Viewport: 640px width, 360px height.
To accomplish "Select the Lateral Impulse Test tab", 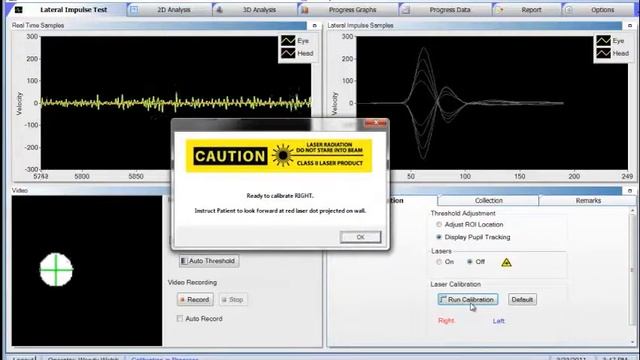I will coord(73,9).
